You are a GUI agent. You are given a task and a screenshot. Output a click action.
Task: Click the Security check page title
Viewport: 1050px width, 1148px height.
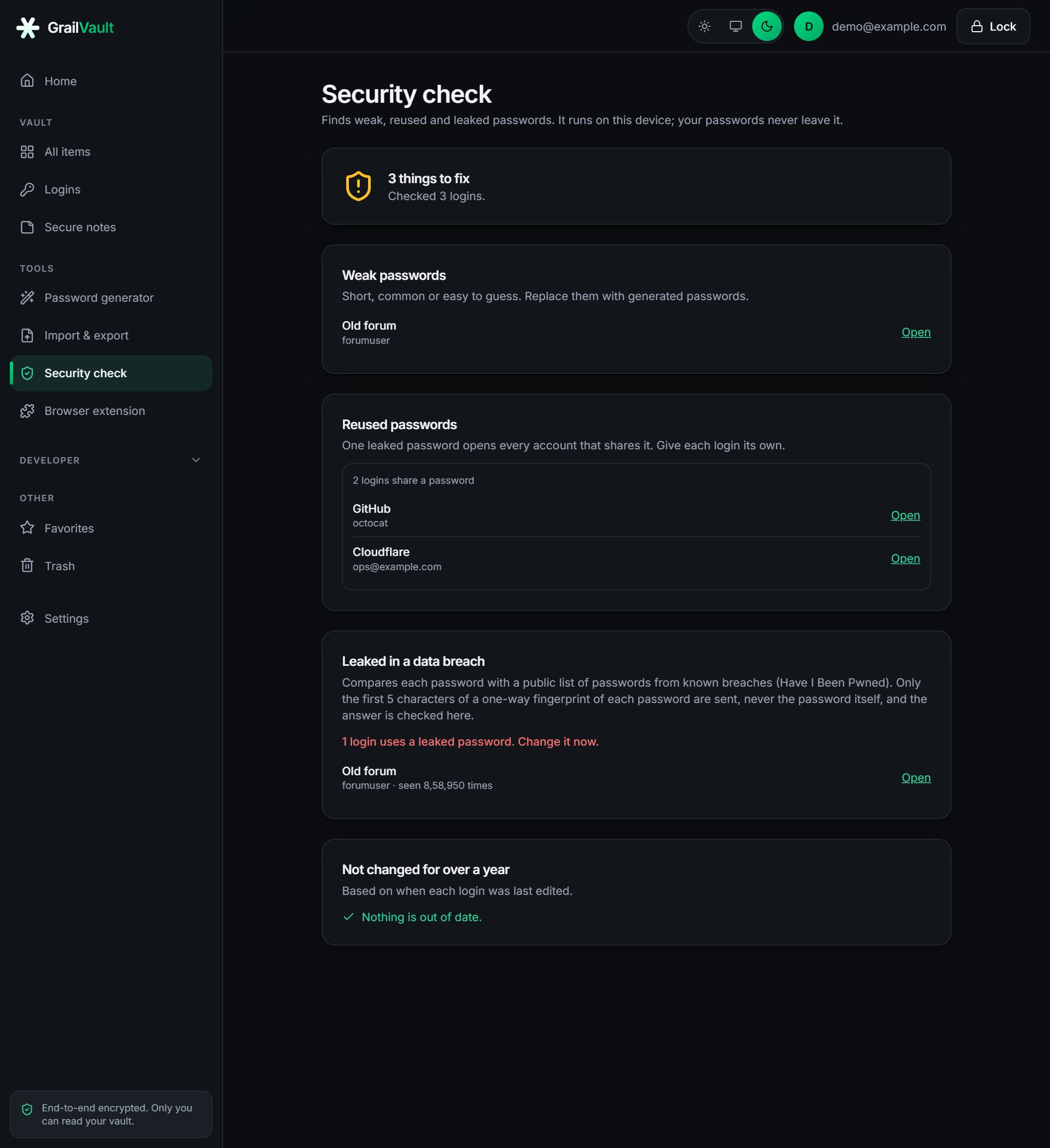(x=406, y=94)
